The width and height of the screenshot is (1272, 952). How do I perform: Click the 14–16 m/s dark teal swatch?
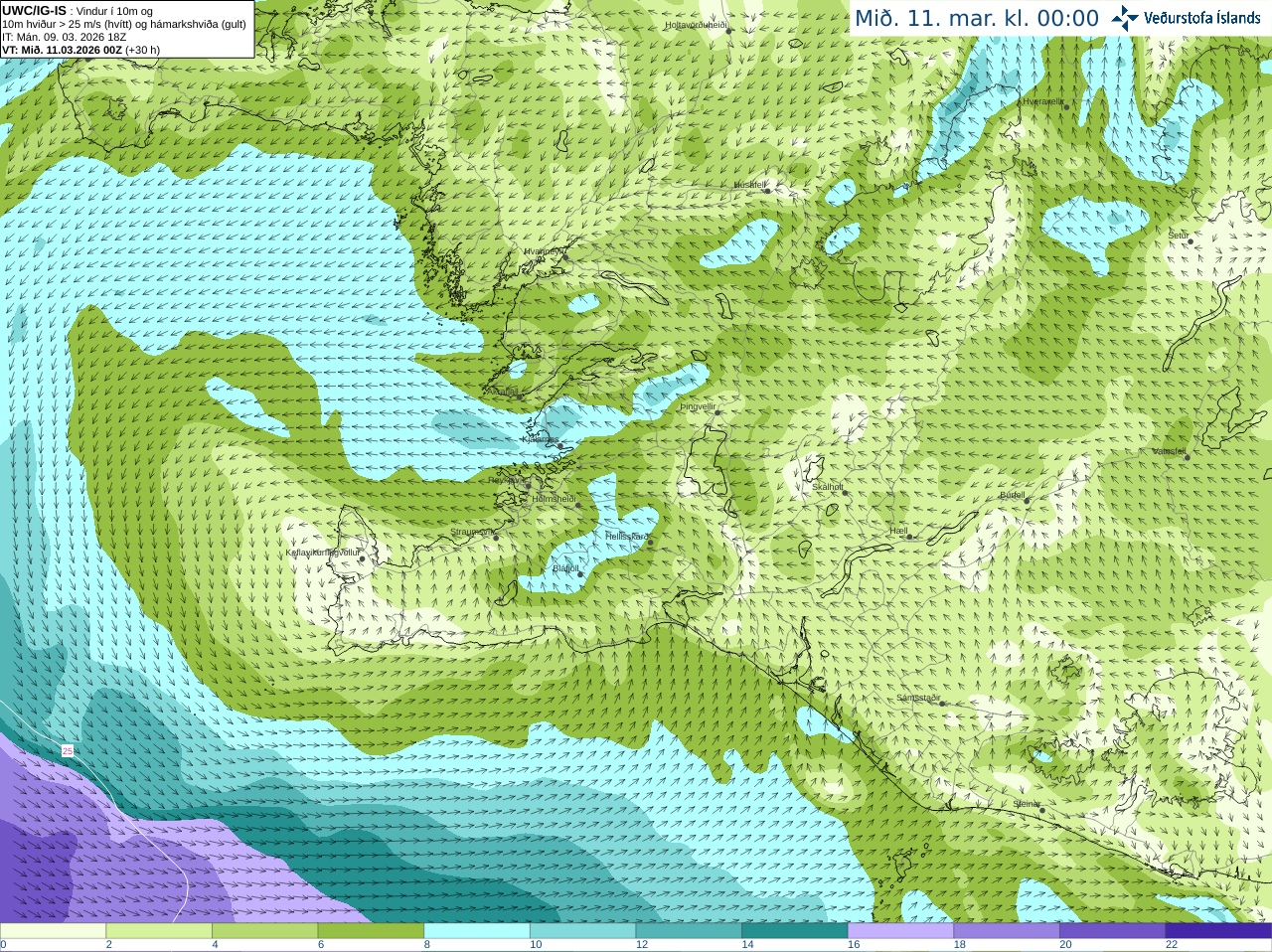pos(795,931)
